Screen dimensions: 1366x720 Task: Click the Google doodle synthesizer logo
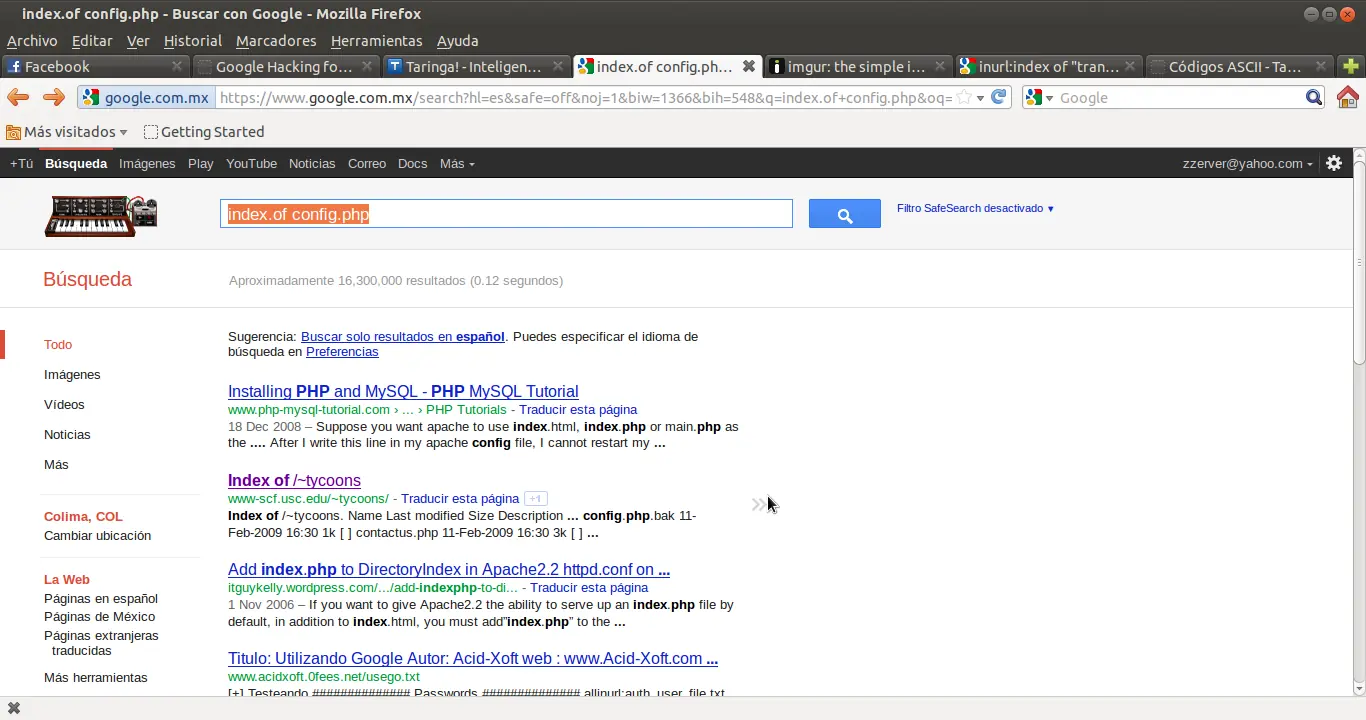[x=101, y=214]
